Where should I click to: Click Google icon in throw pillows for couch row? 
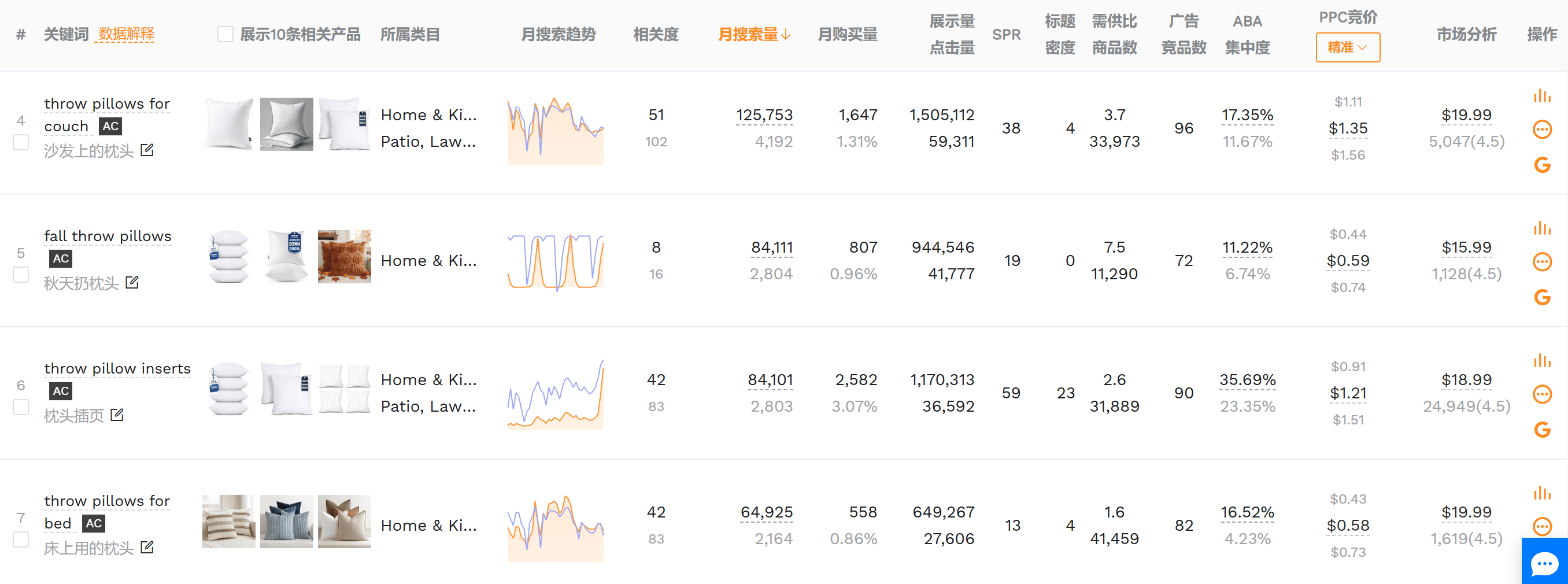click(1542, 165)
